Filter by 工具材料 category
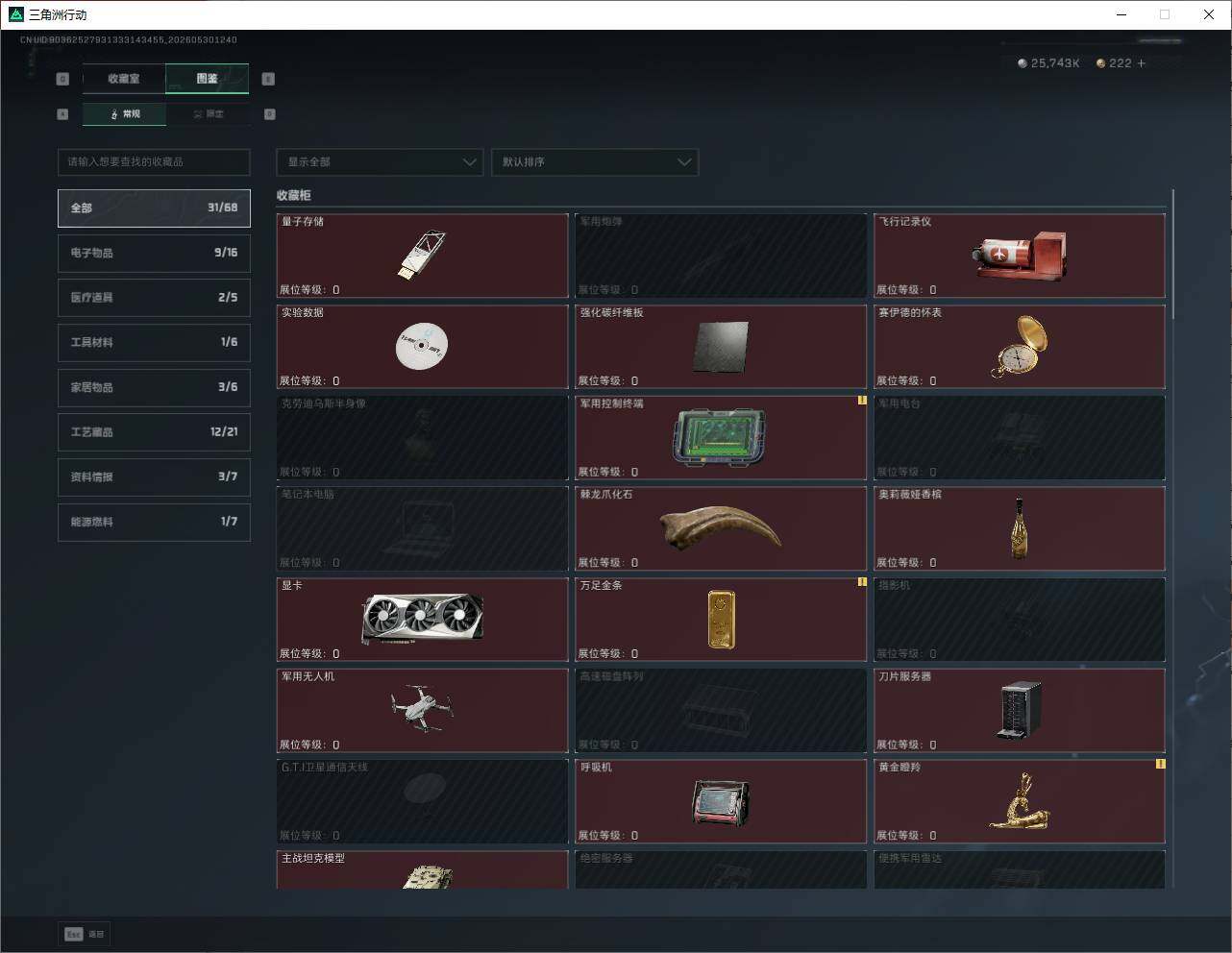 pyautogui.click(x=154, y=342)
